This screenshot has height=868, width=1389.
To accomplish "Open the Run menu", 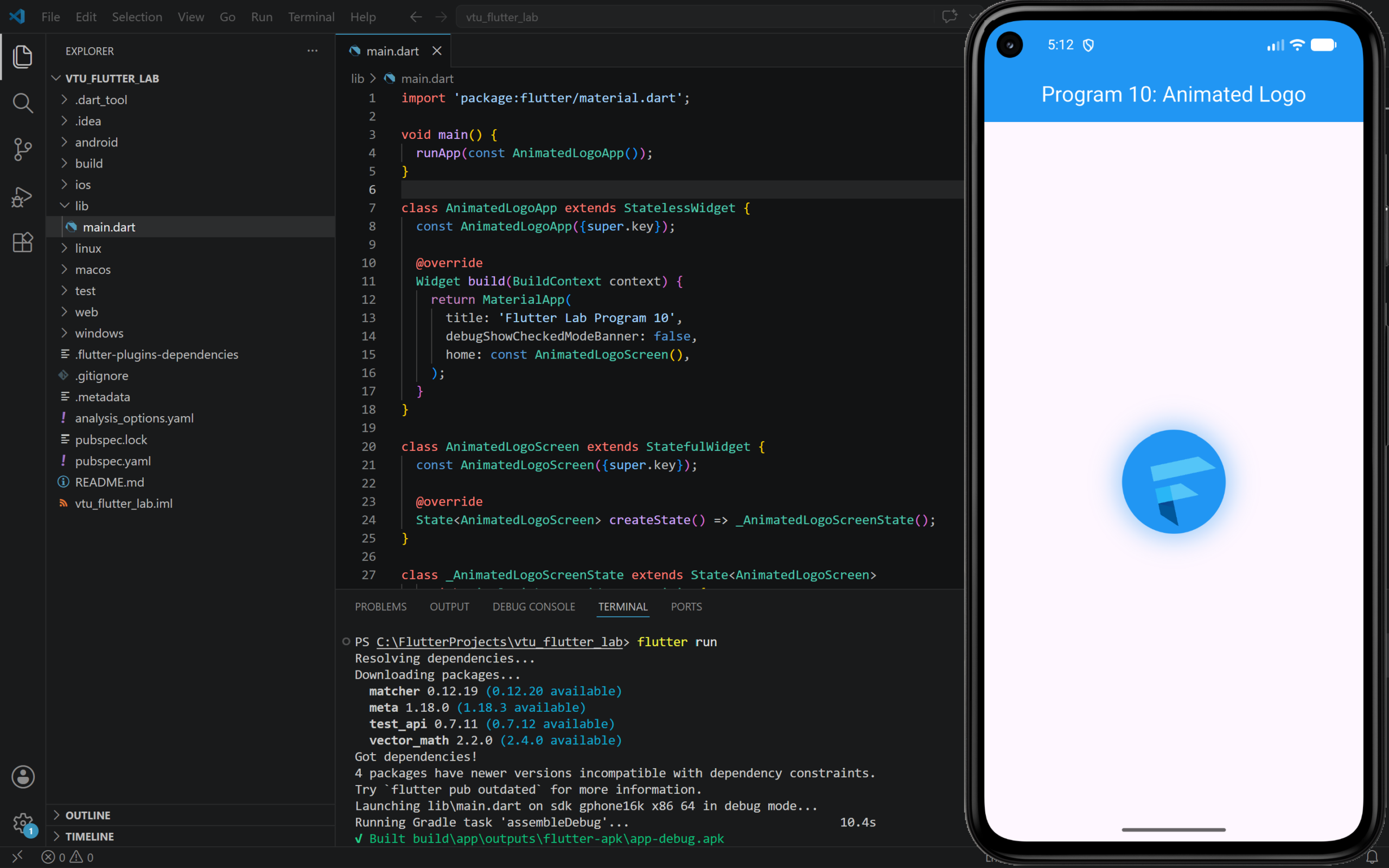I will pyautogui.click(x=262, y=17).
